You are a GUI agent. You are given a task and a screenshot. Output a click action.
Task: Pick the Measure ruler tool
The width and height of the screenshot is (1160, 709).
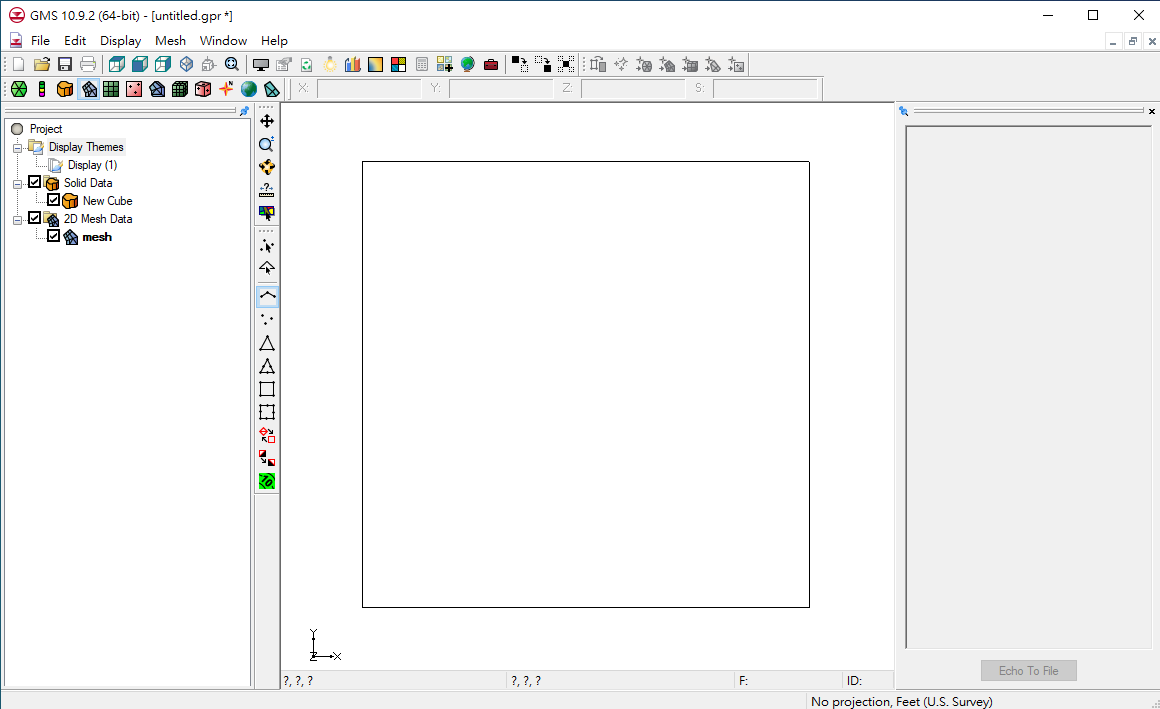267,190
